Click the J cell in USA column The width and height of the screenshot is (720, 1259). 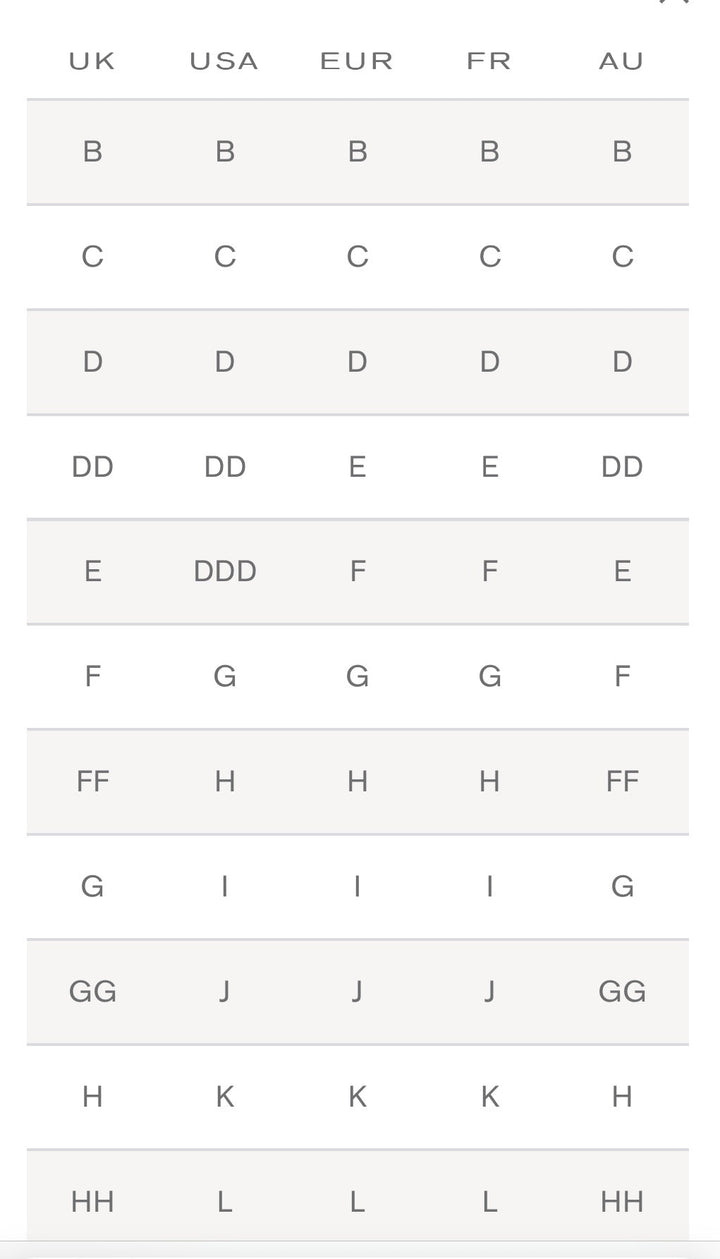(225, 992)
